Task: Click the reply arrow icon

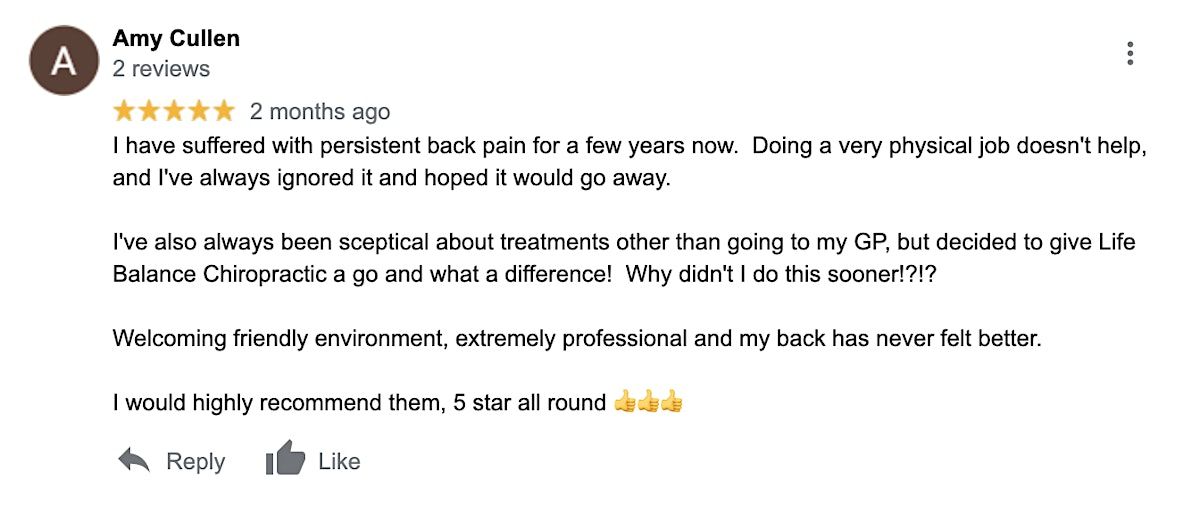Action: tap(134, 461)
